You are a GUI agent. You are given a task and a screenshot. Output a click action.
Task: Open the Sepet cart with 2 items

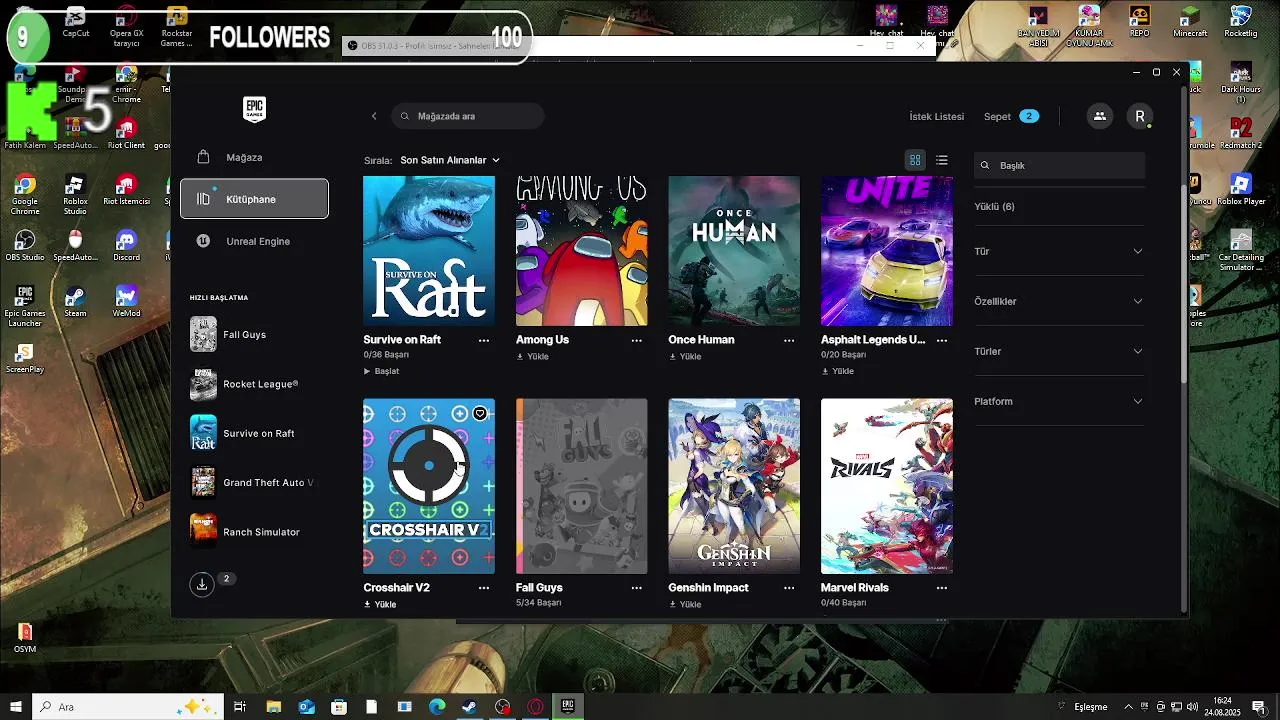click(1011, 116)
